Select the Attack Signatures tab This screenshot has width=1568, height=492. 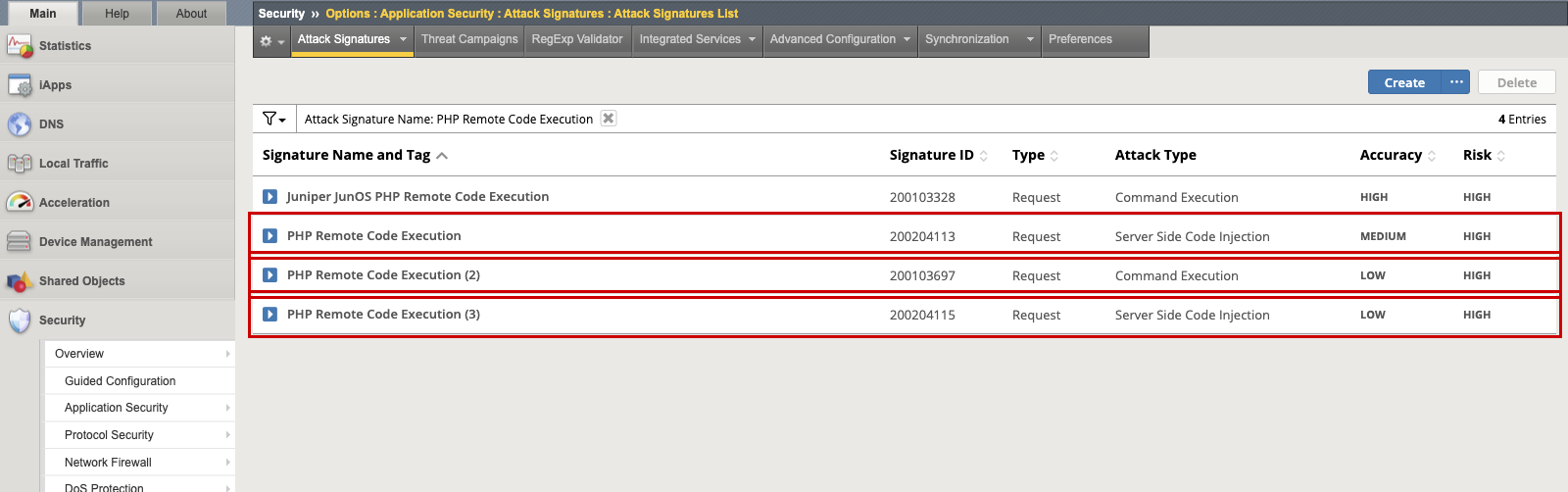(344, 40)
